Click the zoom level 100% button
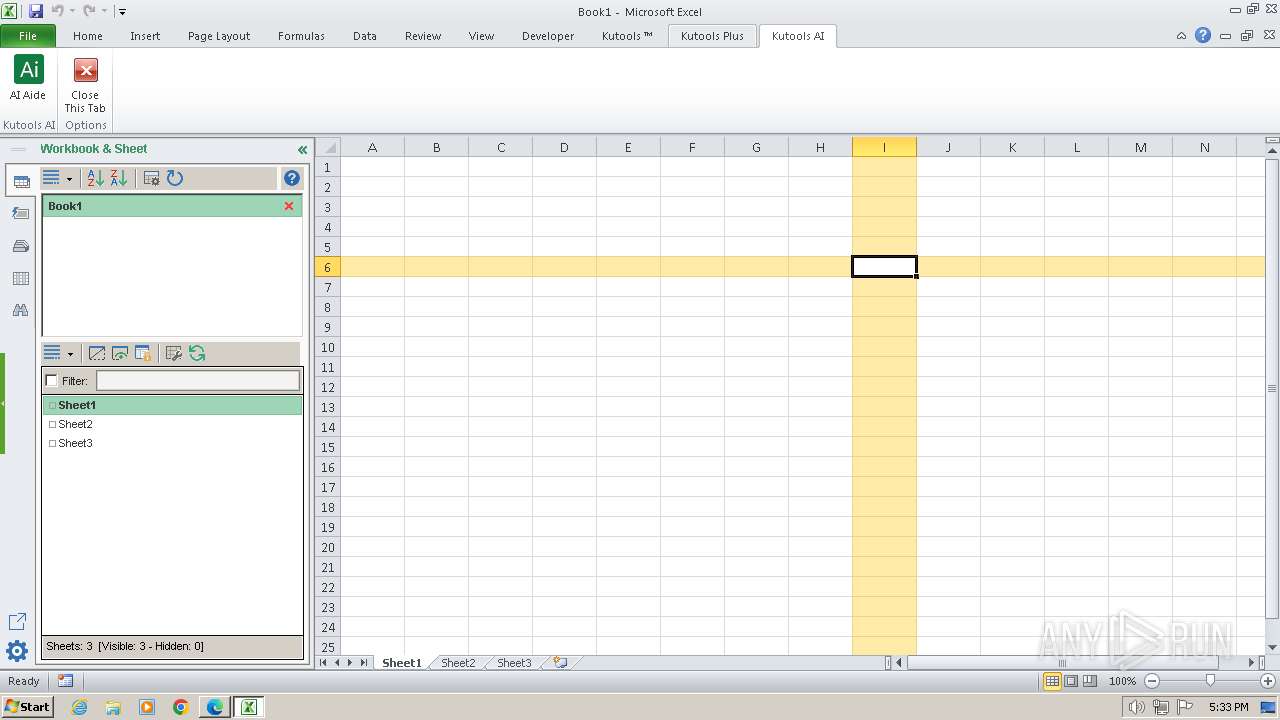The width and height of the screenshot is (1280, 720). (x=1122, y=681)
